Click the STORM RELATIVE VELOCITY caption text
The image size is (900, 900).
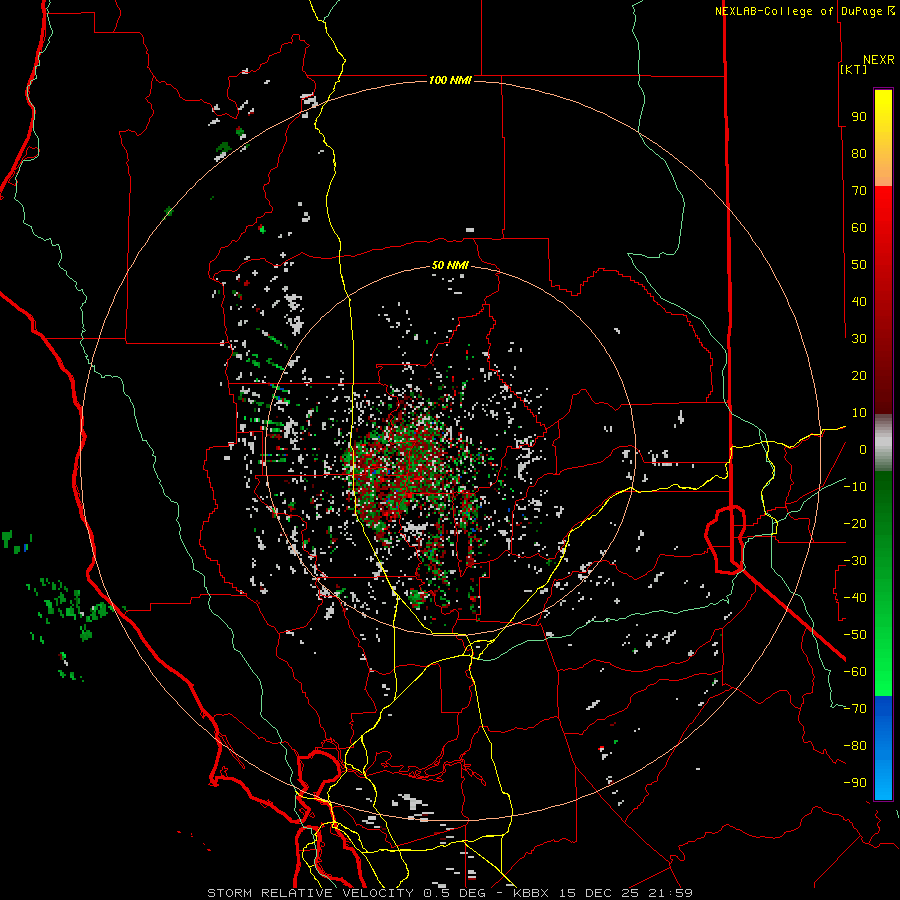pyautogui.click(x=310, y=893)
